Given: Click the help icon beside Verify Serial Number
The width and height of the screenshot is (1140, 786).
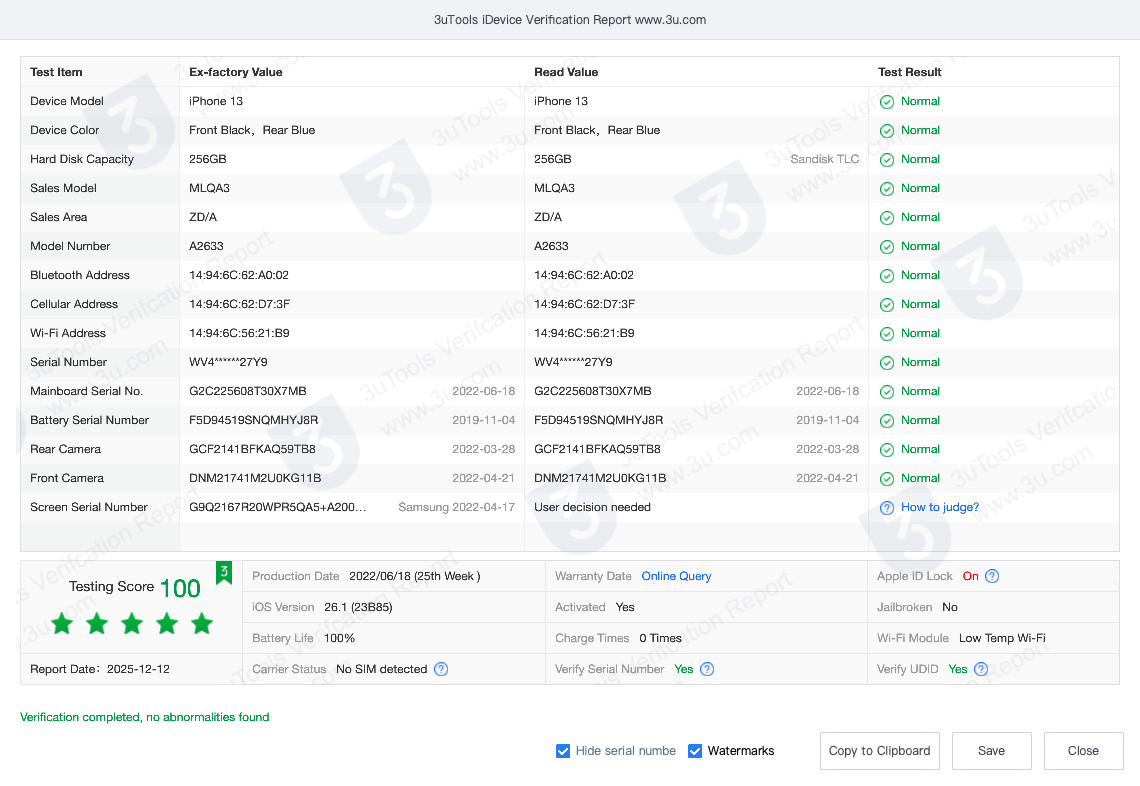Looking at the screenshot, I should point(707,669).
